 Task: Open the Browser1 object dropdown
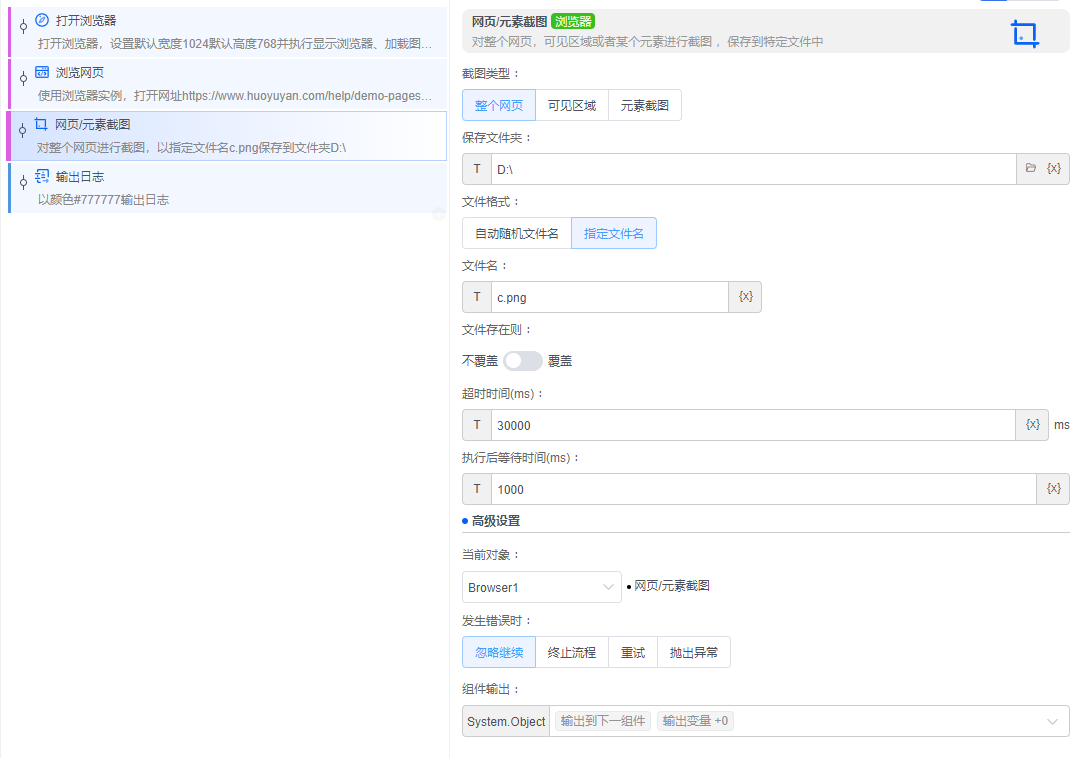click(x=541, y=587)
